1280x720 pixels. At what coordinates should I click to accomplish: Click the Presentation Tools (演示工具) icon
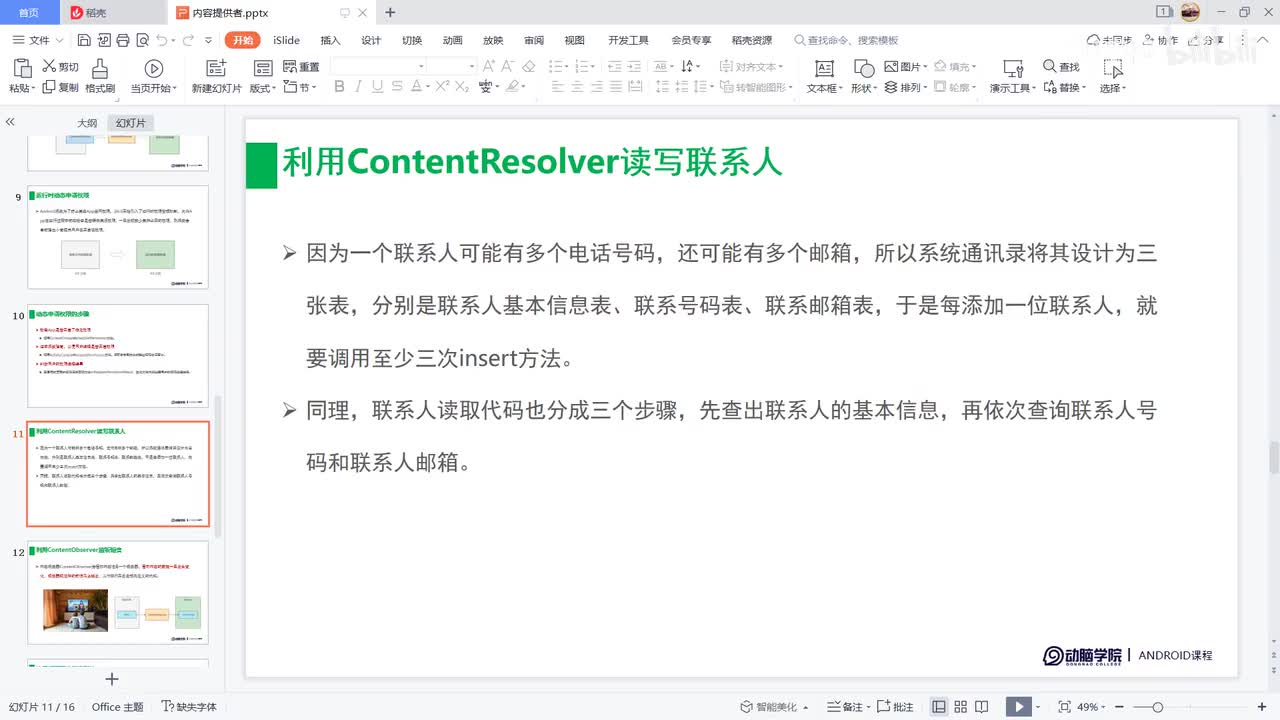tap(1013, 68)
